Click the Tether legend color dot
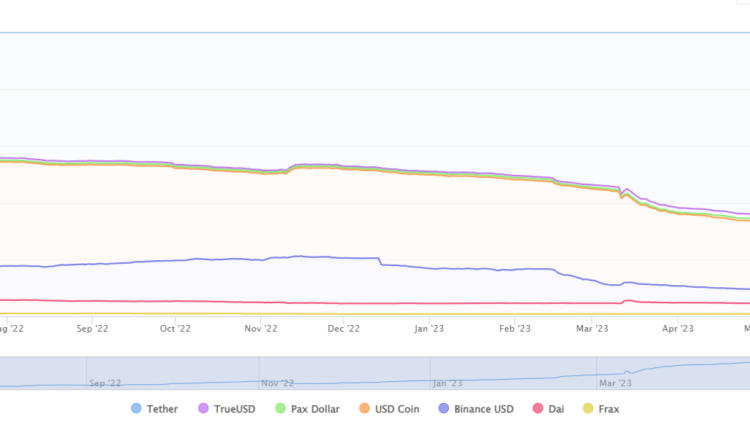The width and height of the screenshot is (750, 430). coord(136,409)
